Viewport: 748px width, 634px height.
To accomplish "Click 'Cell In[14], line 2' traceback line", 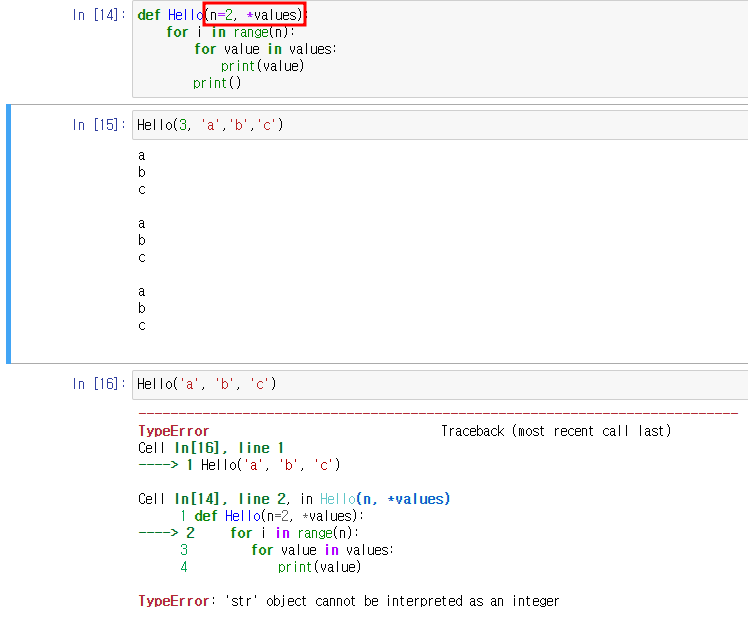I will pyautogui.click(x=294, y=499).
